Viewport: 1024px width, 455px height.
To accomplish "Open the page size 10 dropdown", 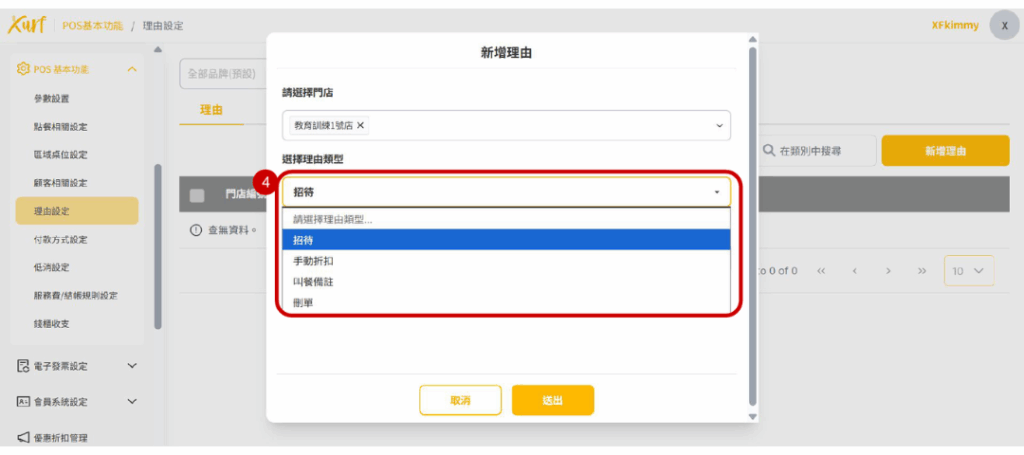I will coord(968,271).
